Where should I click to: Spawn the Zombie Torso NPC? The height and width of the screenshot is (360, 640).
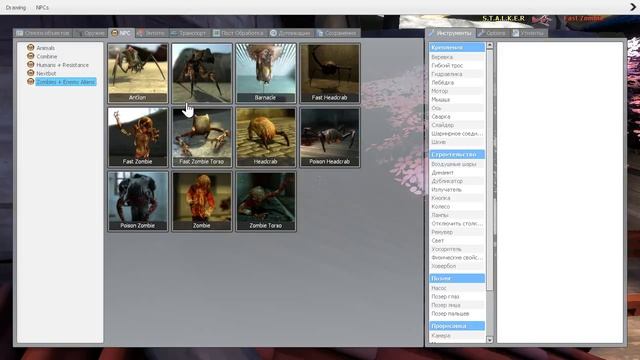click(x=266, y=201)
